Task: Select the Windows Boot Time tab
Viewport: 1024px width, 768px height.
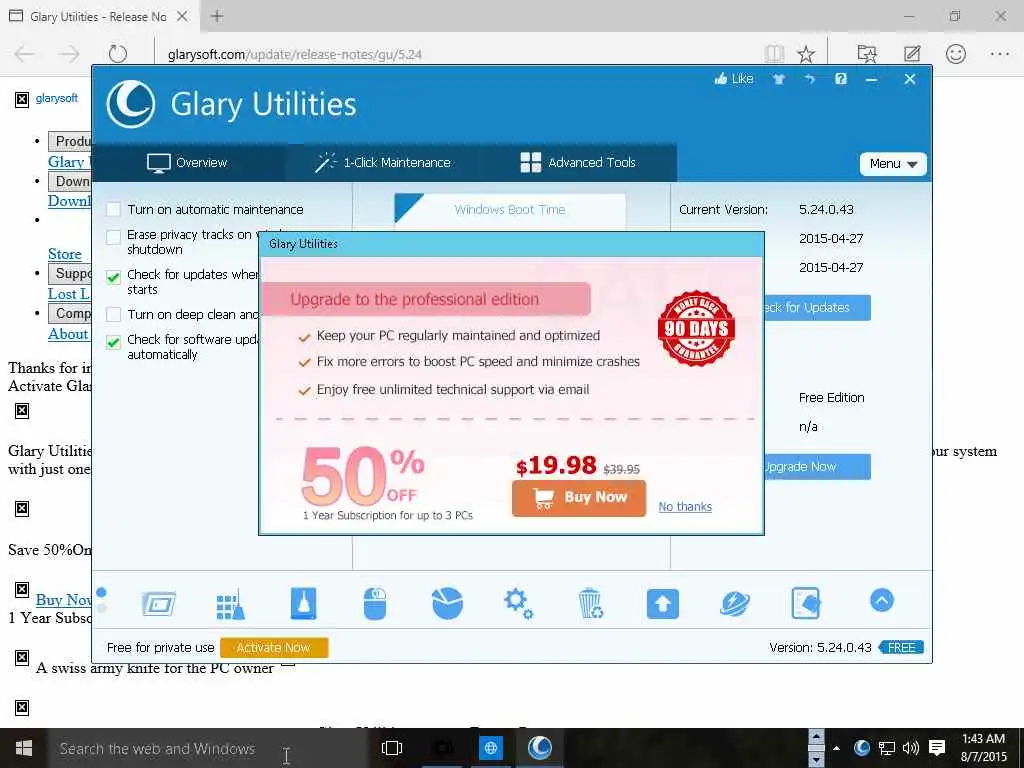Action: coord(510,210)
